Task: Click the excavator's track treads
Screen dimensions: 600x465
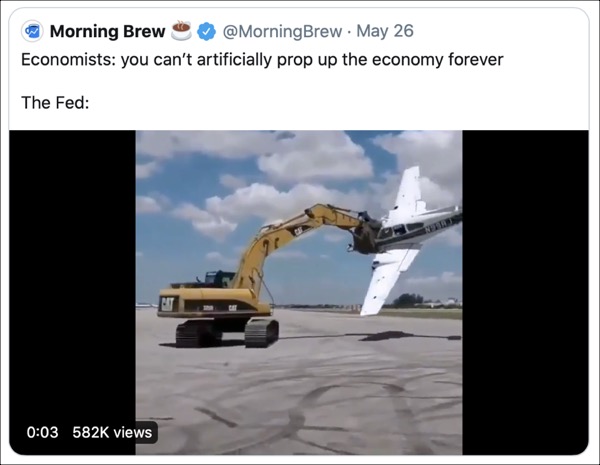Action: [x=227, y=333]
